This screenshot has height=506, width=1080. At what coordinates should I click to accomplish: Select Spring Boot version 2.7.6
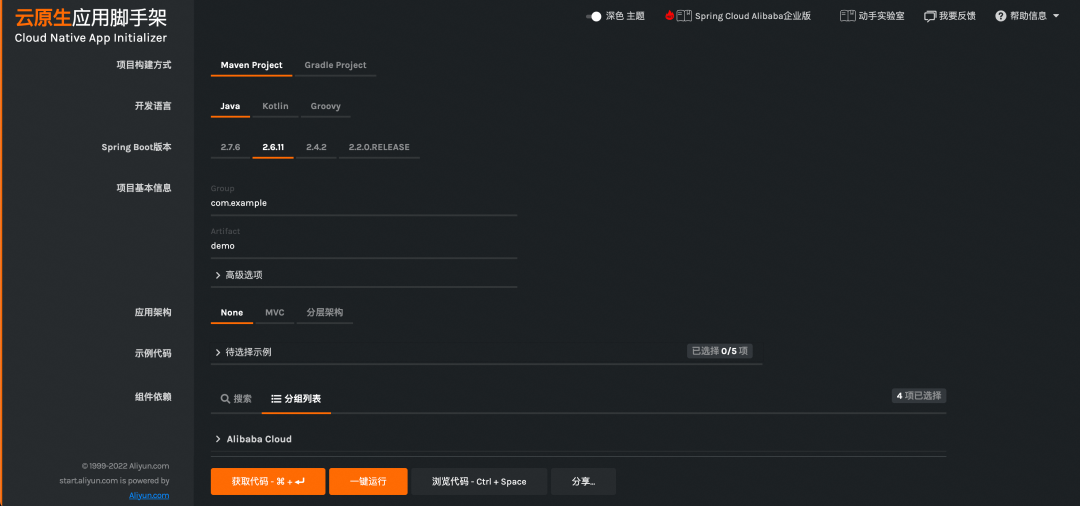[x=230, y=147]
